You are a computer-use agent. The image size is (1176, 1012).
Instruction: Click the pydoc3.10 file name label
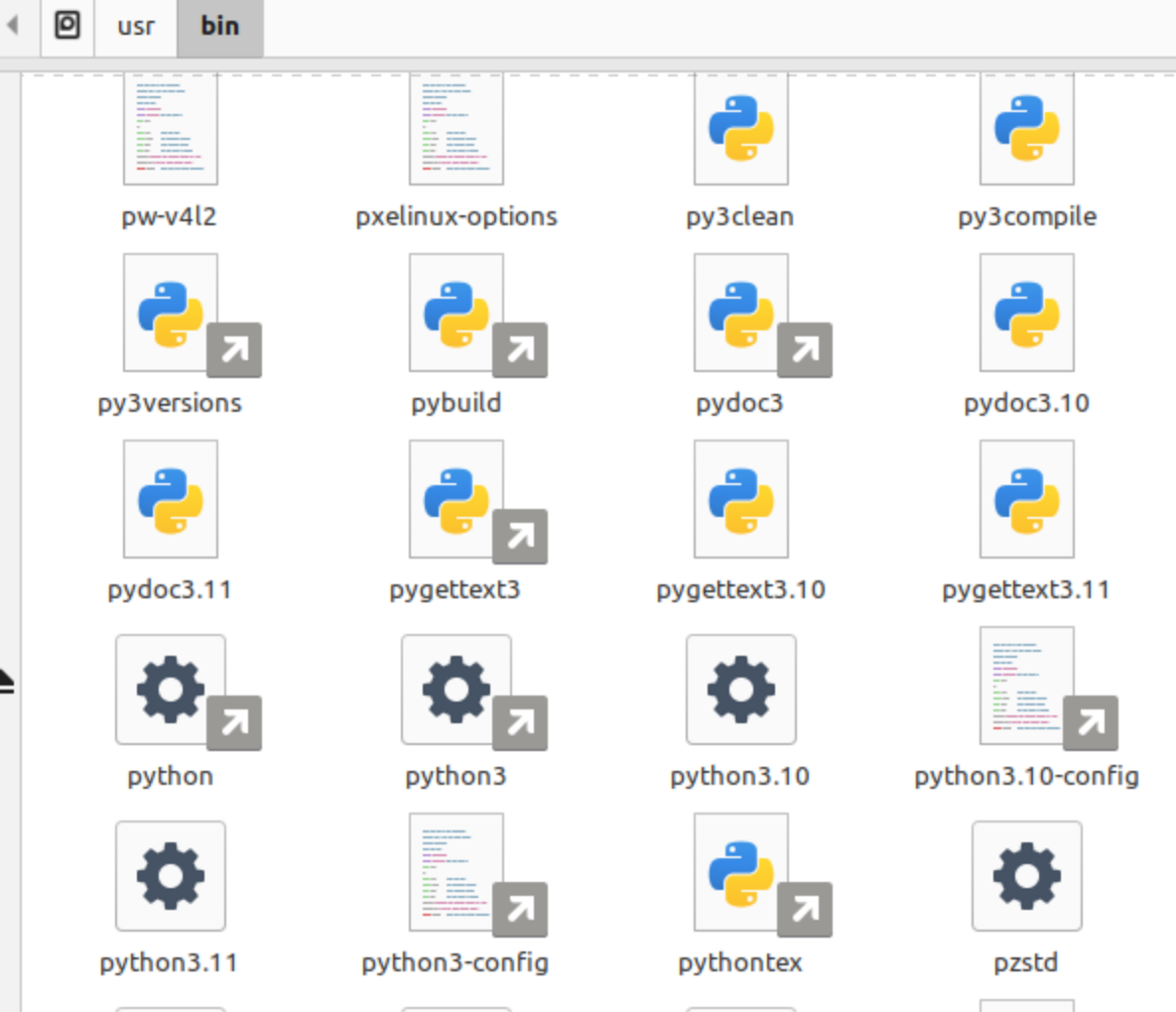point(1027,403)
